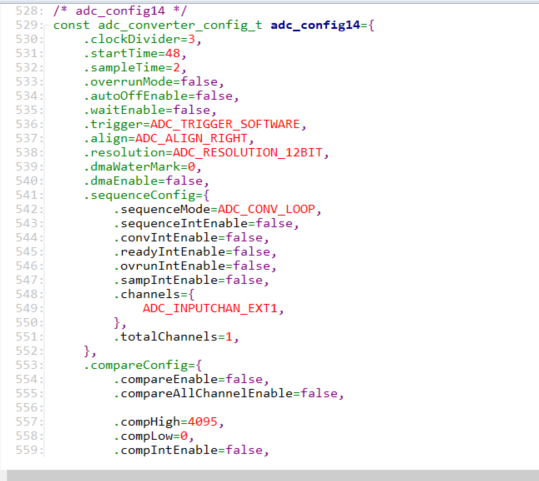Image resolution: width=539 pixels, height=481 pixels.
Task: Click the '.sequenceIntEnable=false' line
Action: (x=206, y=223)
